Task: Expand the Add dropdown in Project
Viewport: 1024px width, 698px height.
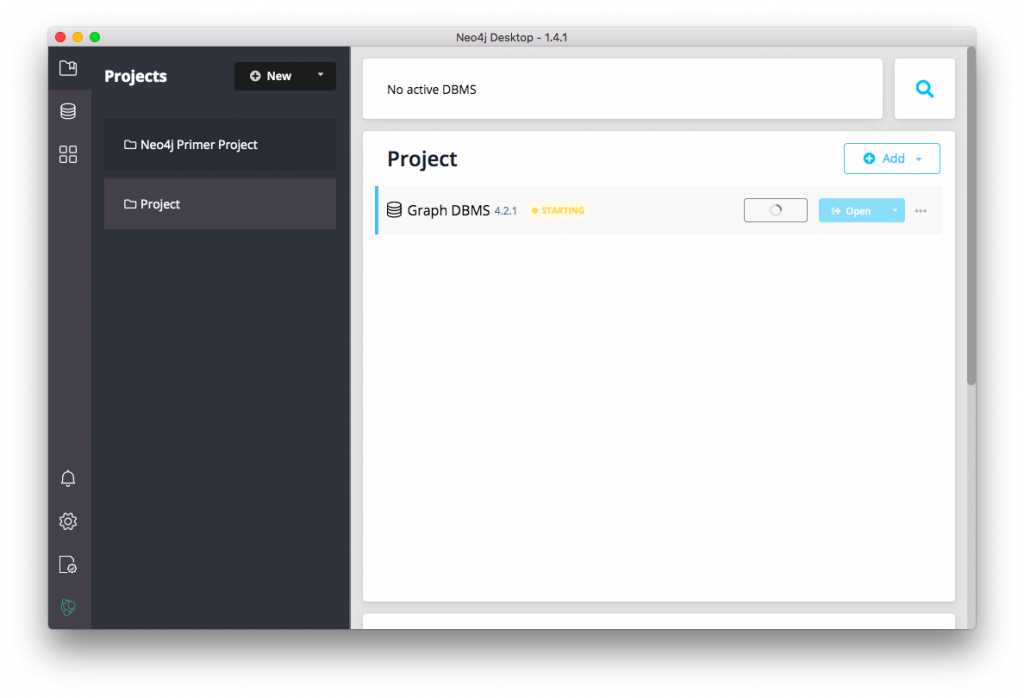Action: pyautogui.click(x=919, y=159)
